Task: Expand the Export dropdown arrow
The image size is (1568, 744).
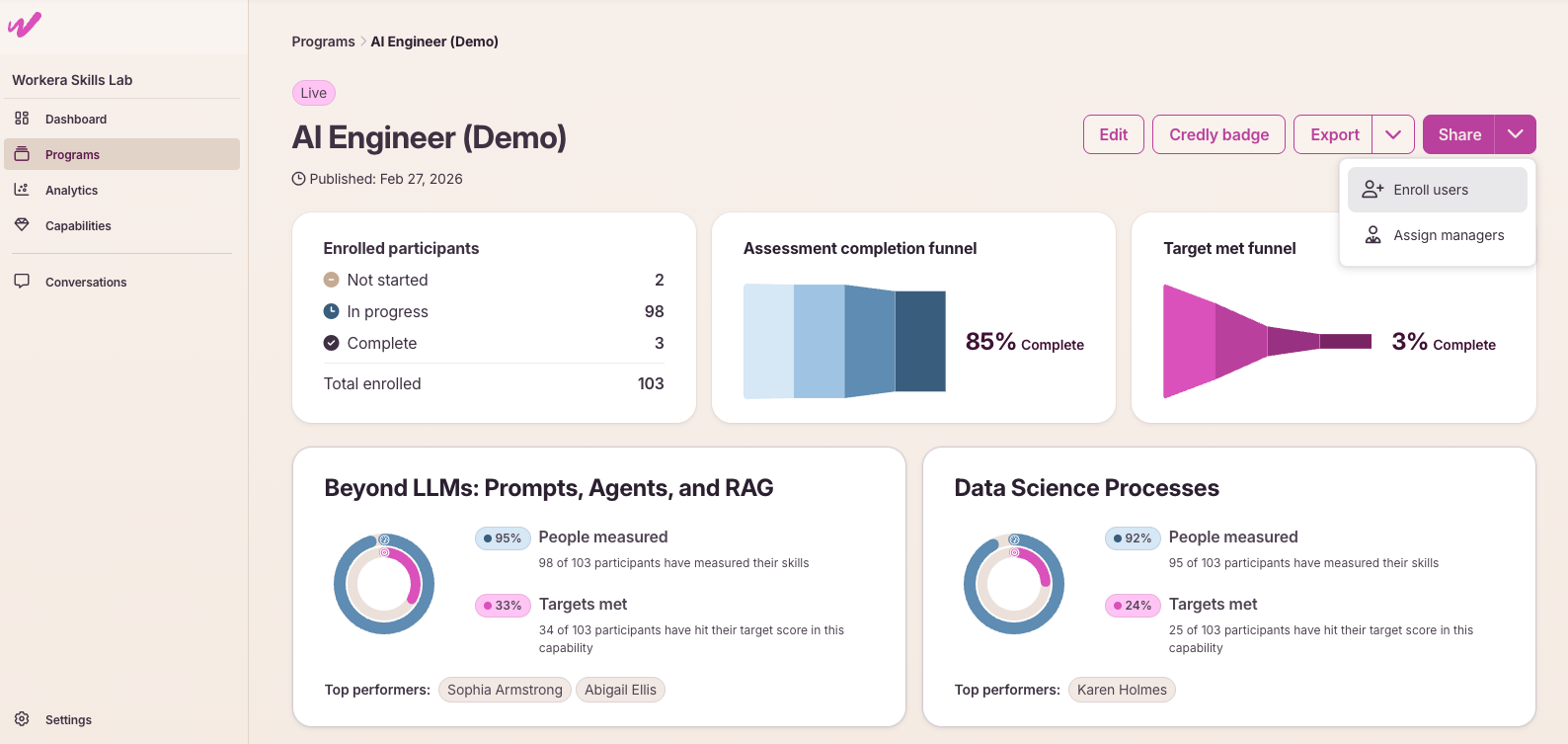Action: (x=1393, y=134)
